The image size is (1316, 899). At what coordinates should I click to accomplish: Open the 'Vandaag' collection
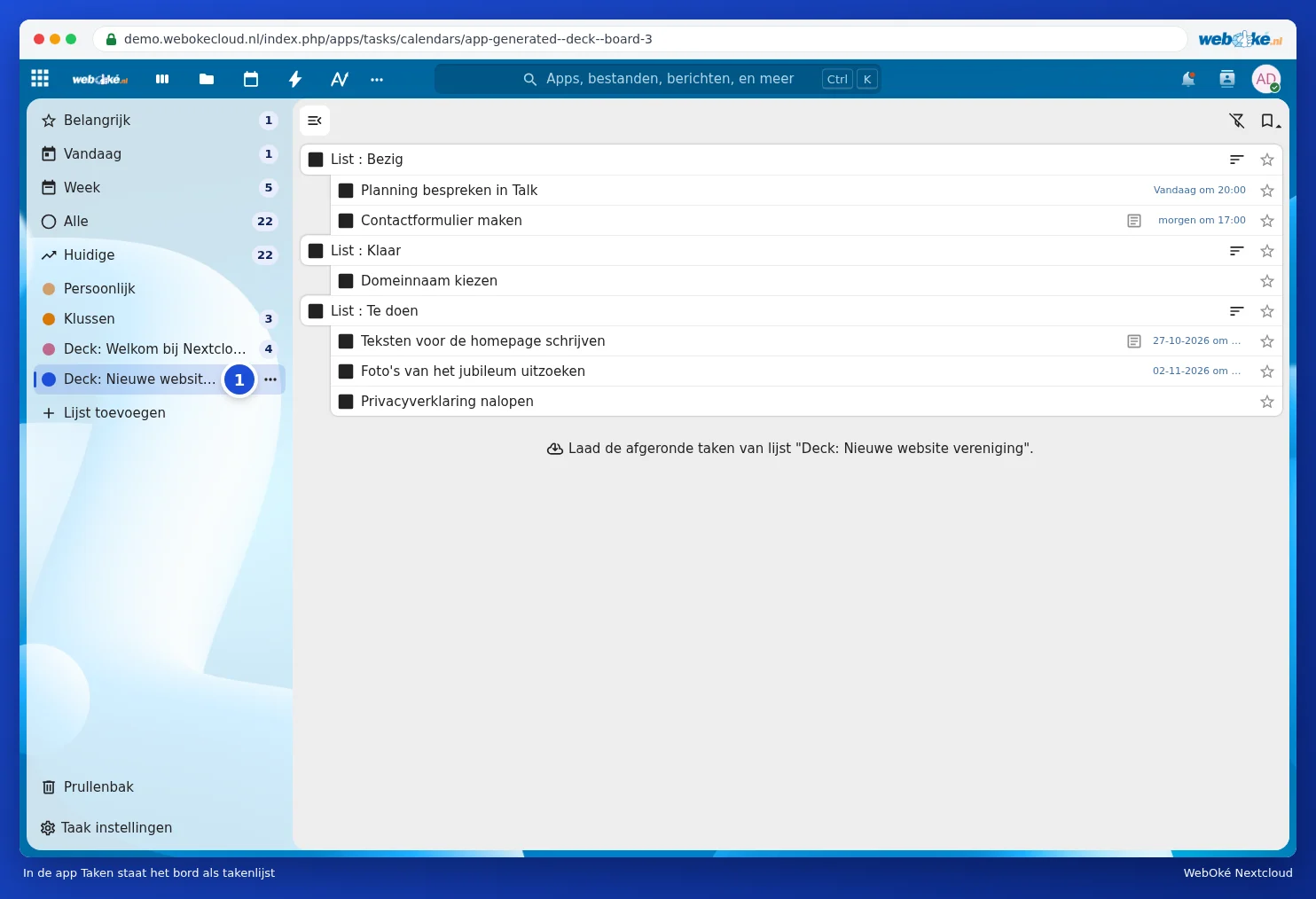point(160,154)
